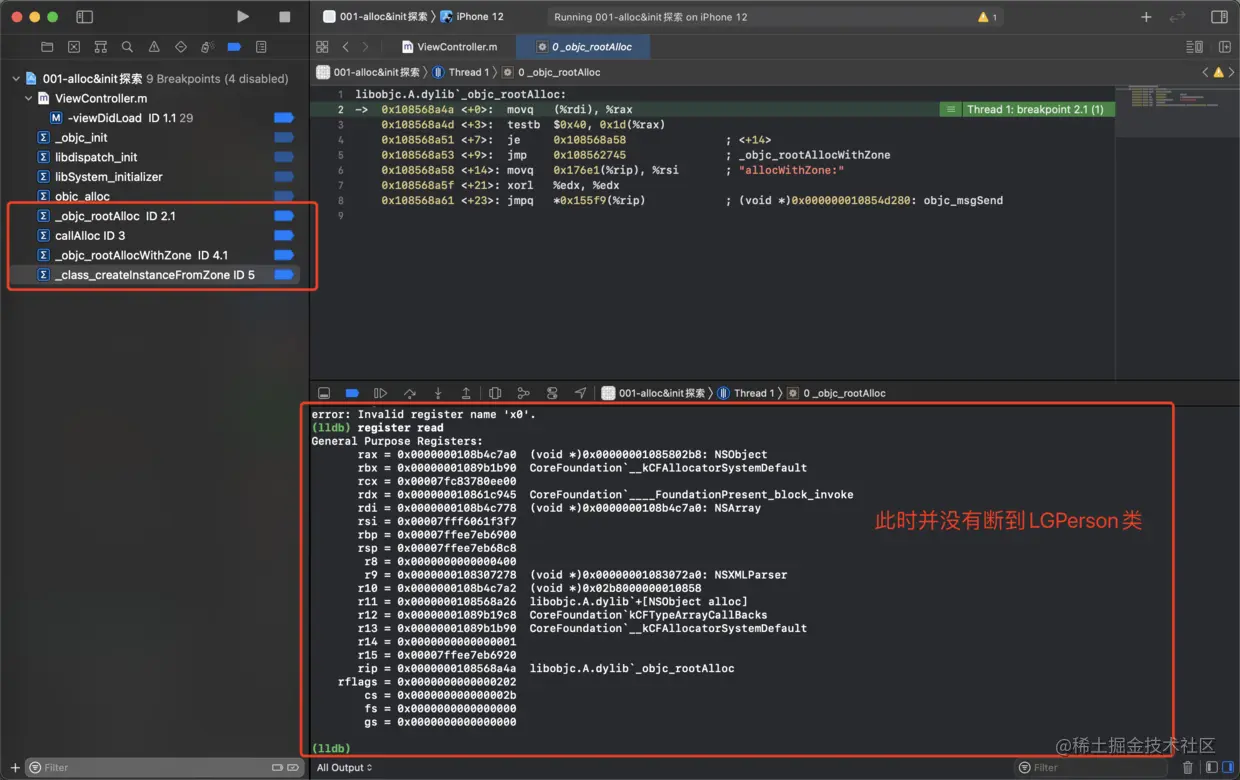The width and height of the screenshot is (1240, 780).
Task: Go forward in editor history
Action: coord(366,47)
